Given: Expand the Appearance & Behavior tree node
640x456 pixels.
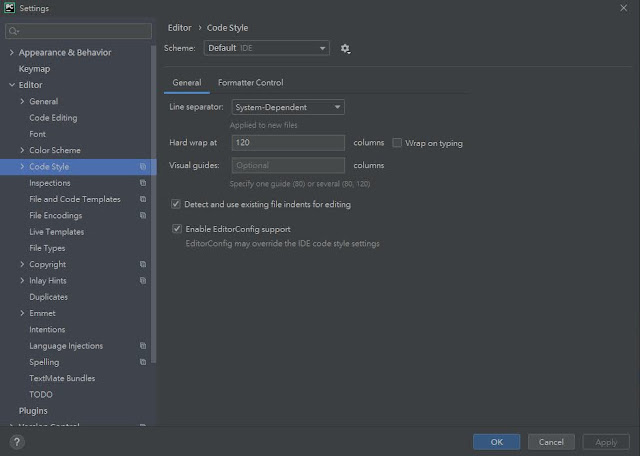Looking at the screenshot, I should coord(12,52).
